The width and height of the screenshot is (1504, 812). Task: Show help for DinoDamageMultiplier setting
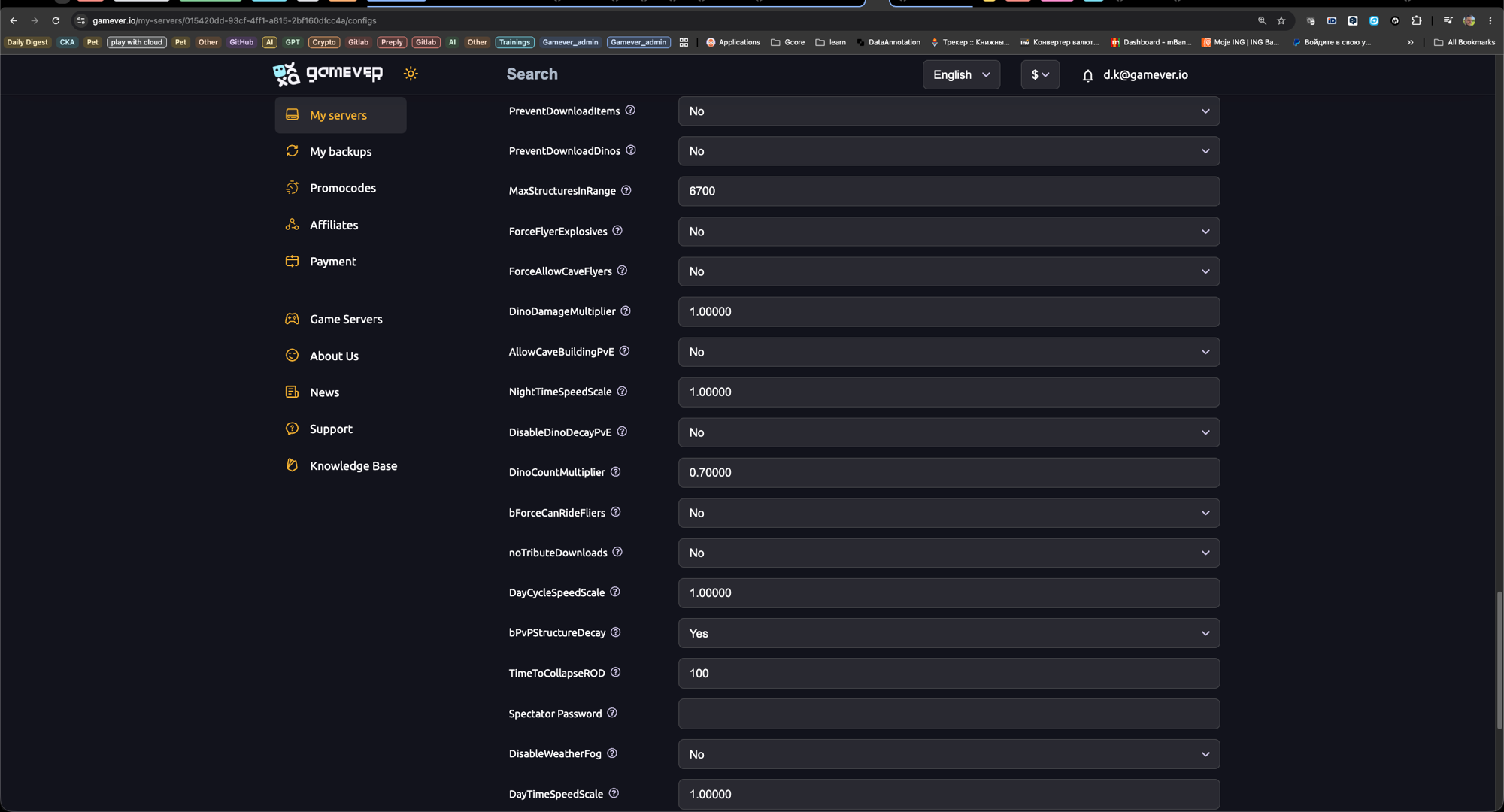coord(626,311)
